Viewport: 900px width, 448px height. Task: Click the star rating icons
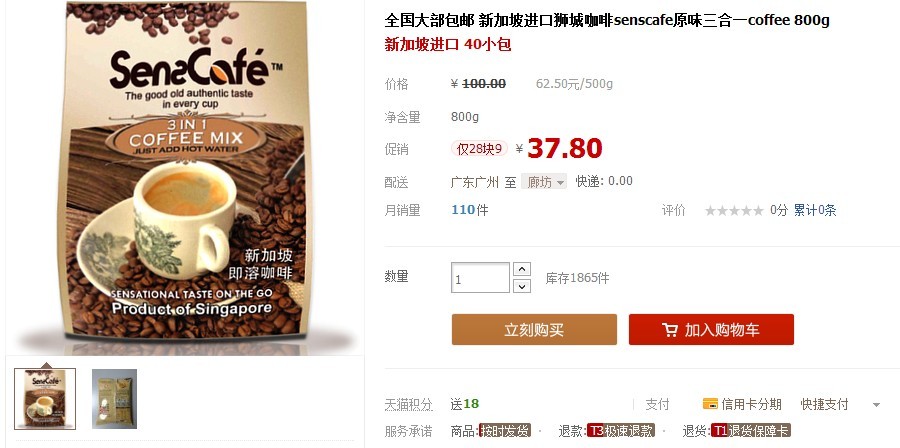point(734,211)
